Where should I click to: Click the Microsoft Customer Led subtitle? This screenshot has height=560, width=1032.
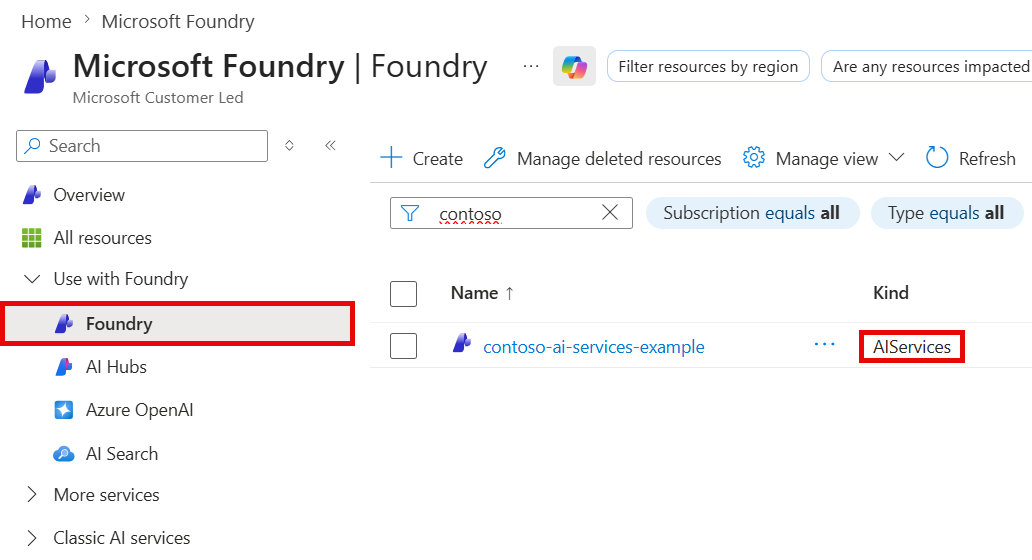[x=158, y=97]
